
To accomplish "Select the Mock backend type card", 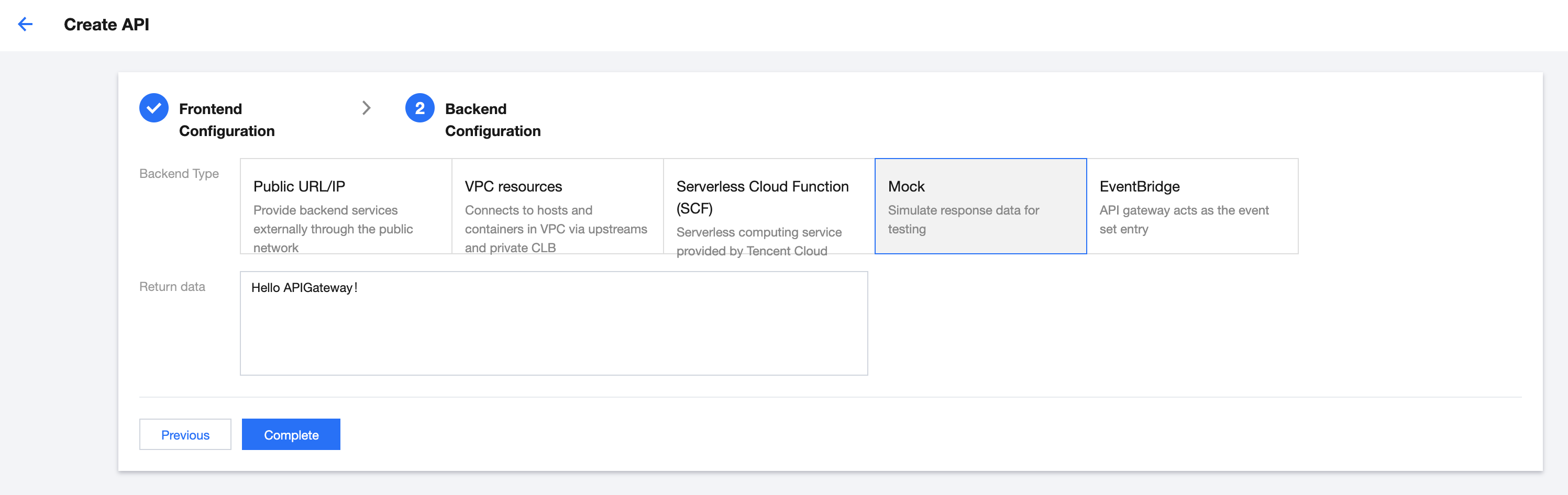I will pos(980,206).
